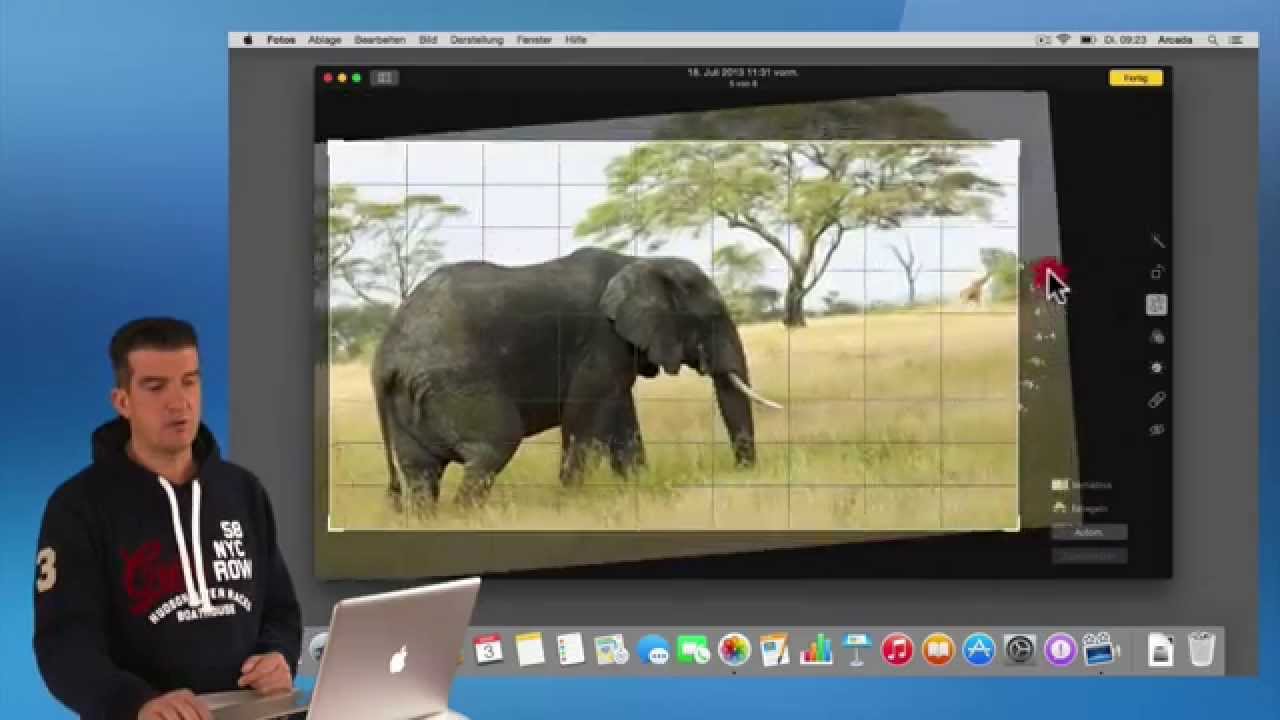Click the Seitenverhältnis aspect ratio option
This screenshot has width=1280, height=720.
1082,485
